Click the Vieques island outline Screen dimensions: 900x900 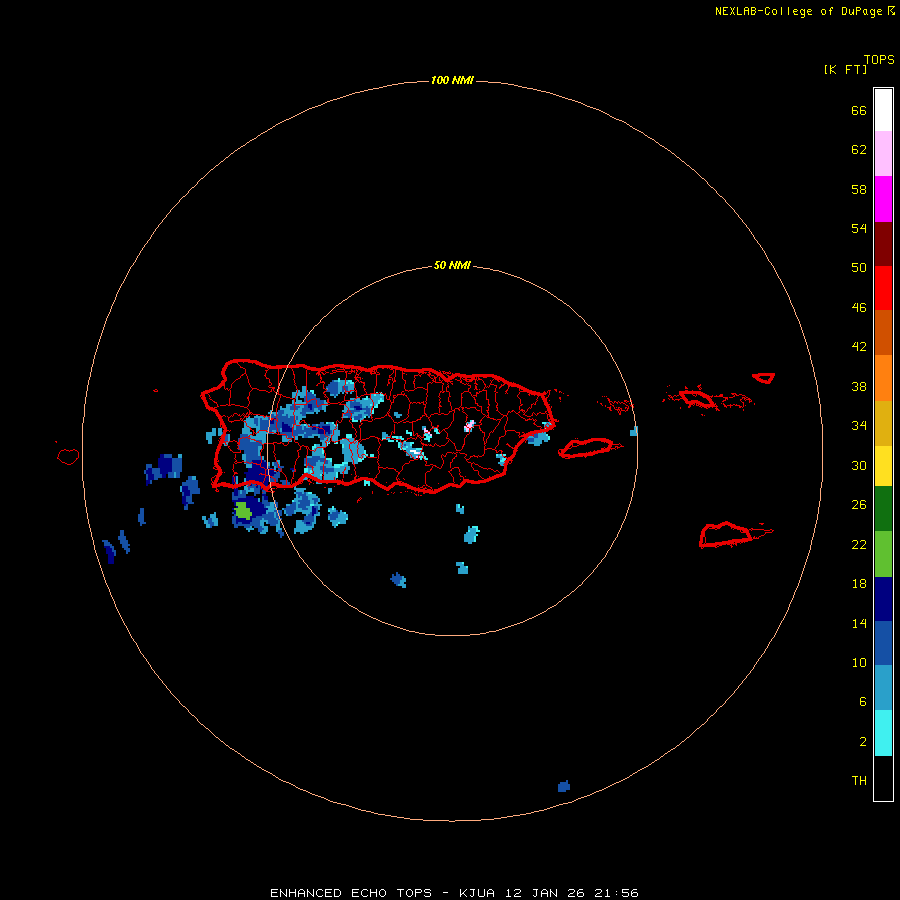(586, 448)
